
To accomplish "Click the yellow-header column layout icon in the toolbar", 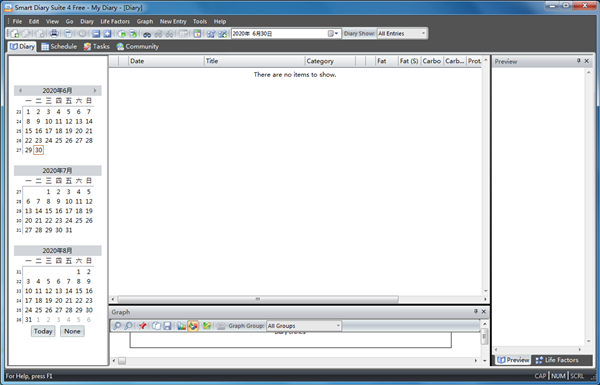I will 197,34.
